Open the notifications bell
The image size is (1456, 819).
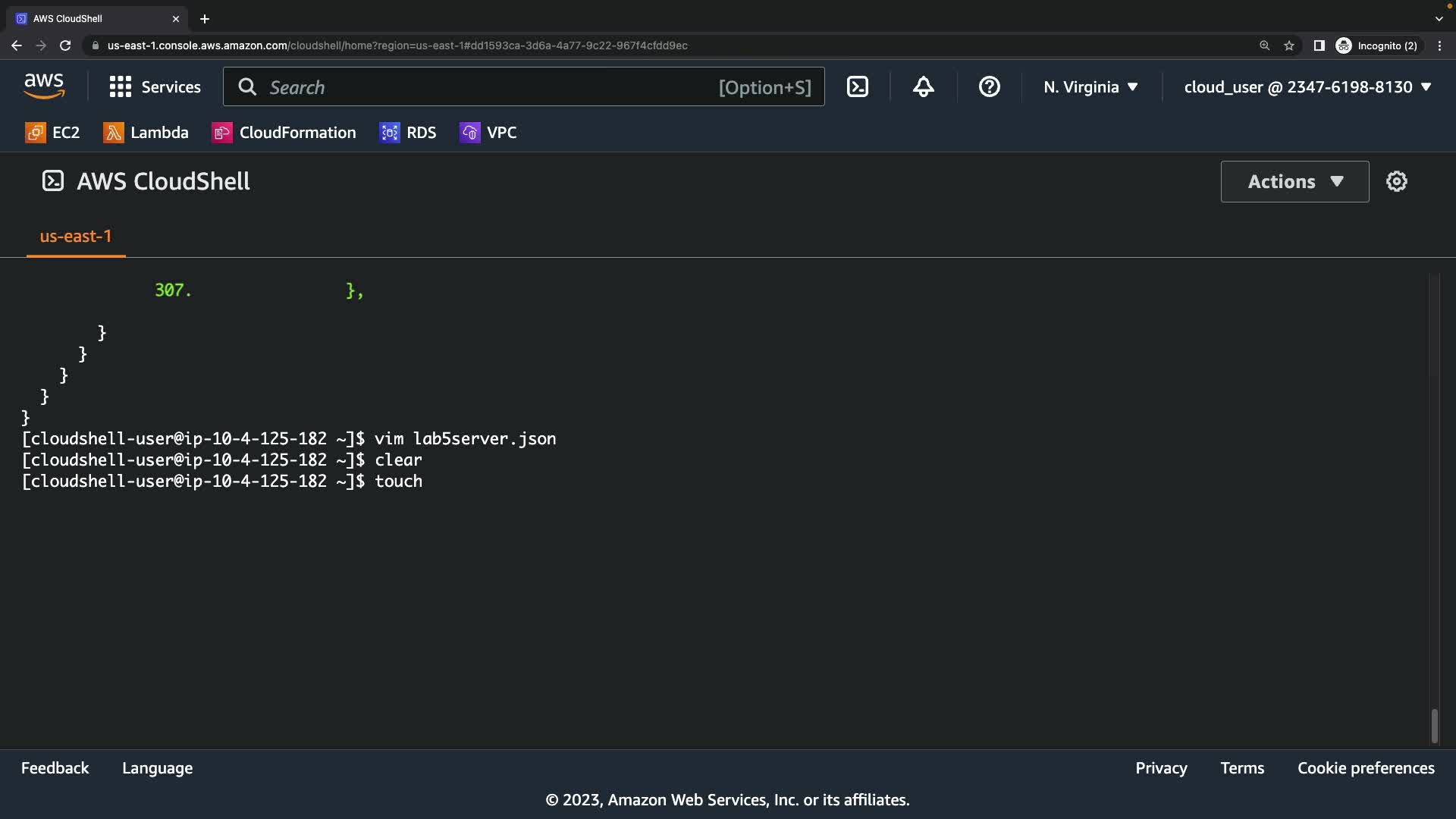tap(923, 86)
